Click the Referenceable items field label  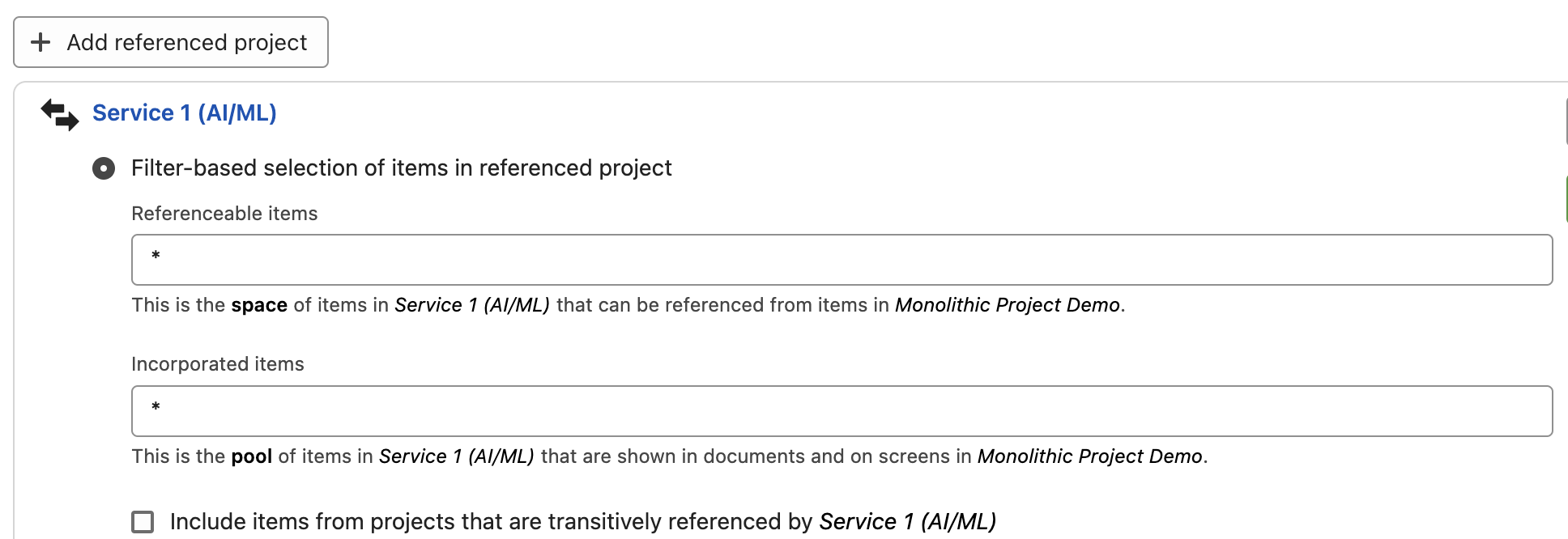[224, 214]
